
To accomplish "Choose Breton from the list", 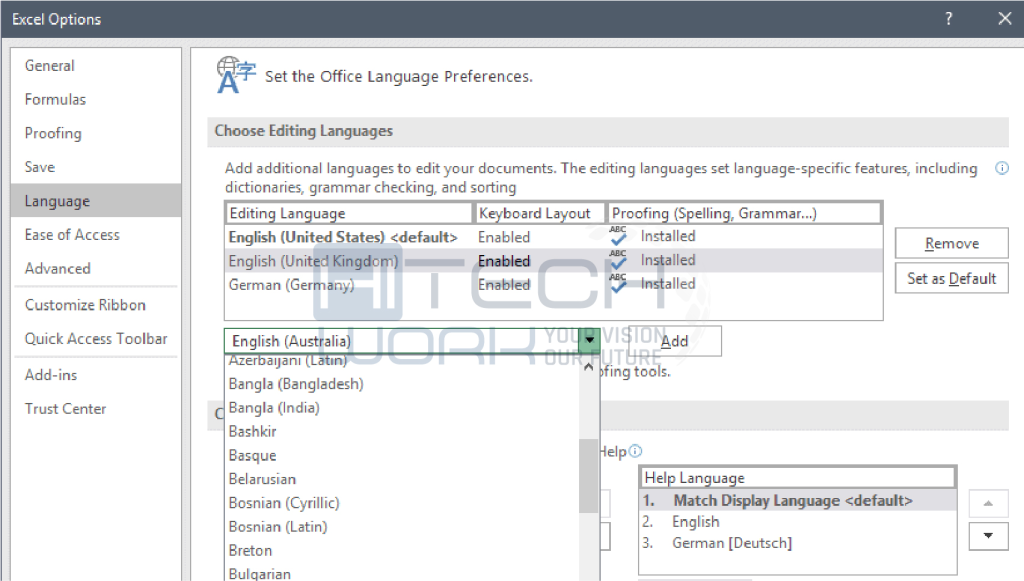I will pyautogui.click(x=402, y=550).
